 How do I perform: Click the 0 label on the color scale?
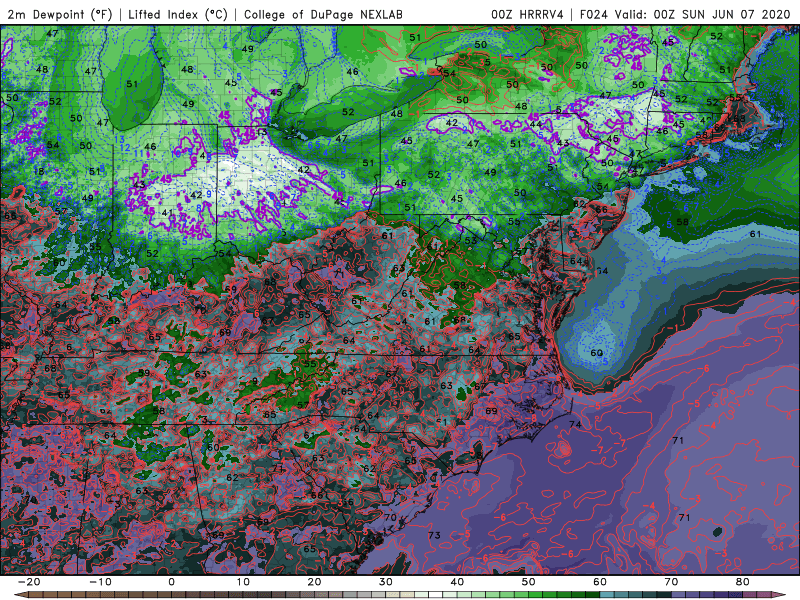coord(171,582)
